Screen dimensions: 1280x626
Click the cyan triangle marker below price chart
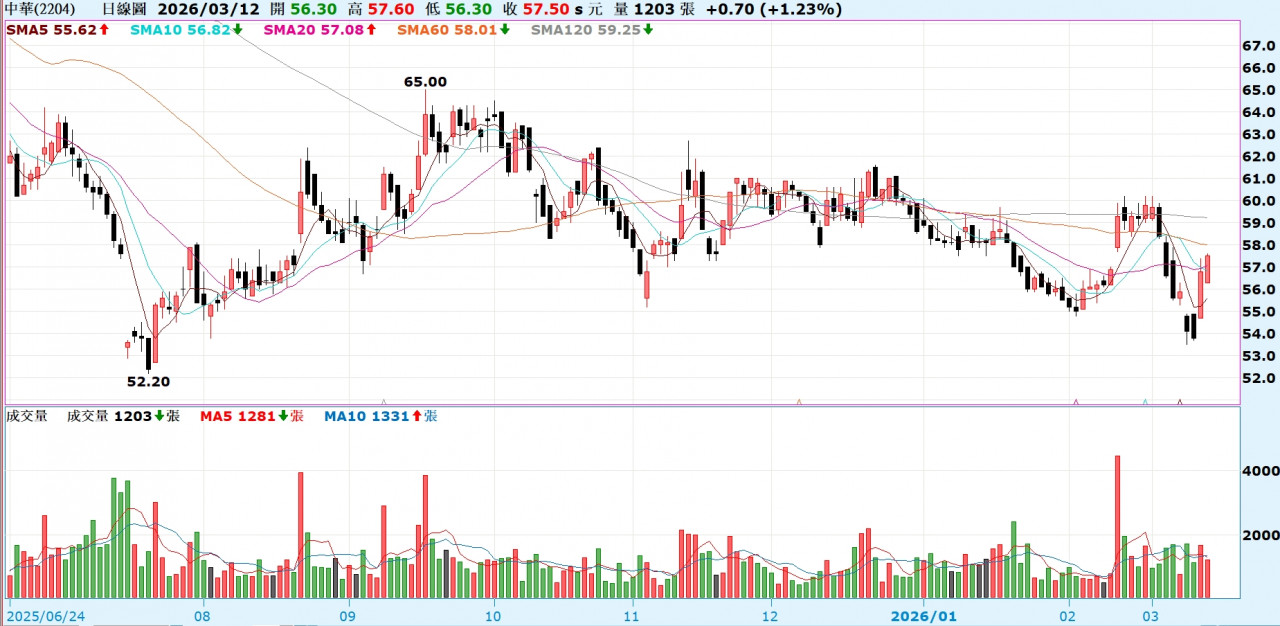pos(1145,402)
